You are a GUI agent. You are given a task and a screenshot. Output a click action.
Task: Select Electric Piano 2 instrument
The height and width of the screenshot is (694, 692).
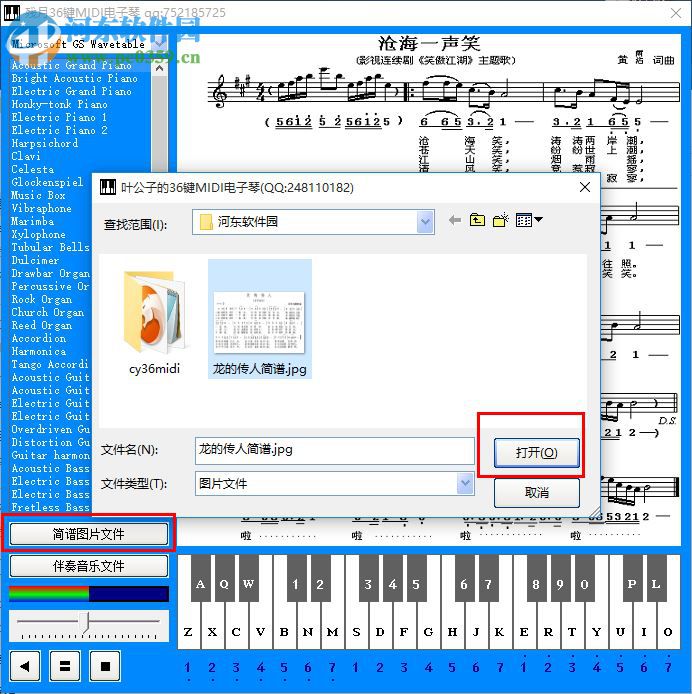click(x=59, y=130)
